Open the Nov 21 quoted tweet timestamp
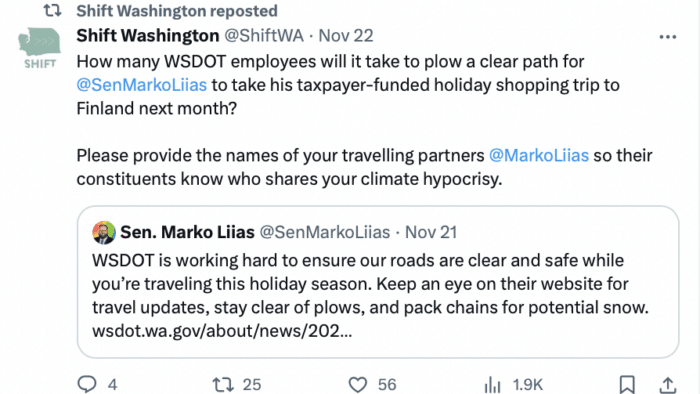 tap(431, 232)
